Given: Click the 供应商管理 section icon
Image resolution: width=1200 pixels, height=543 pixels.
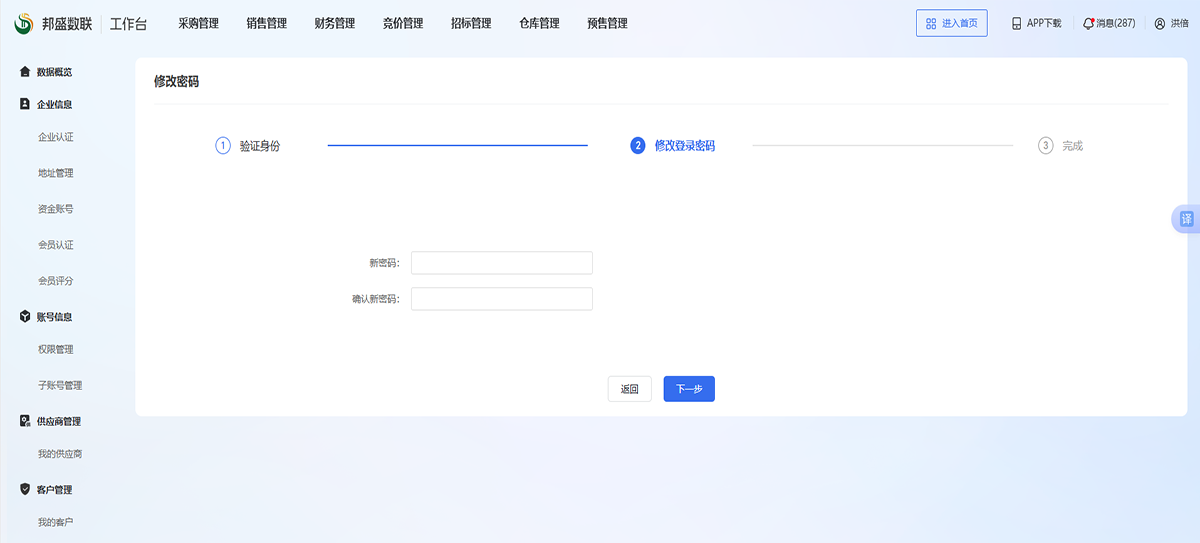Looking at the screenshot, I should point(25,421).
